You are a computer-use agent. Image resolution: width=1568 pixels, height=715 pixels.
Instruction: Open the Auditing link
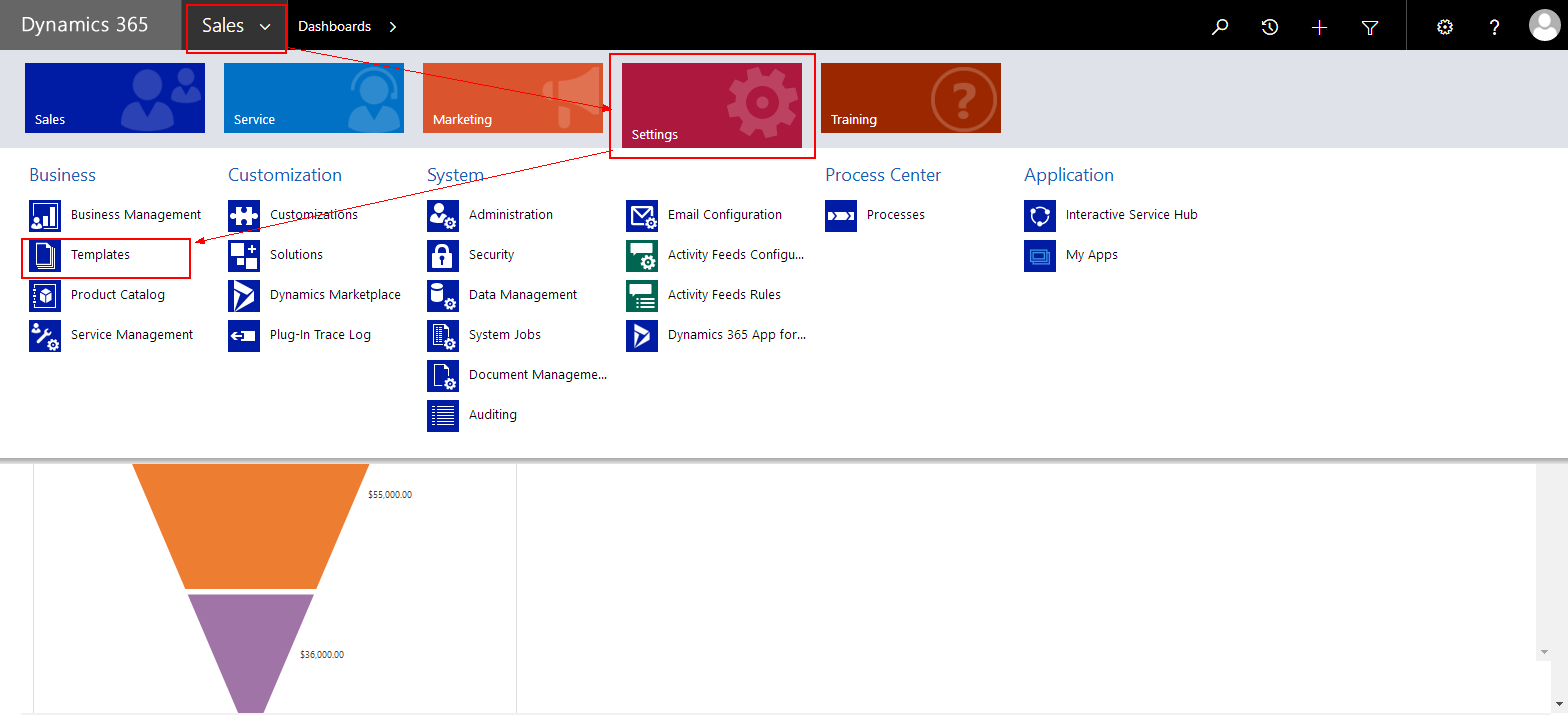(493, 415)
